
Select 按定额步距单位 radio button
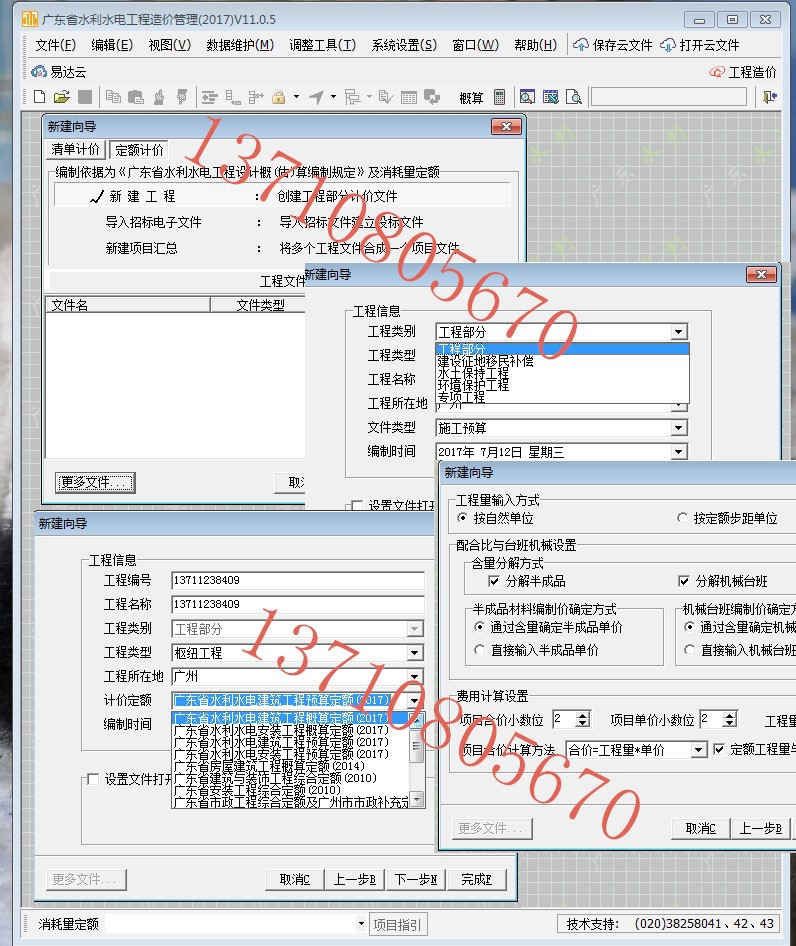pos(682,518)
